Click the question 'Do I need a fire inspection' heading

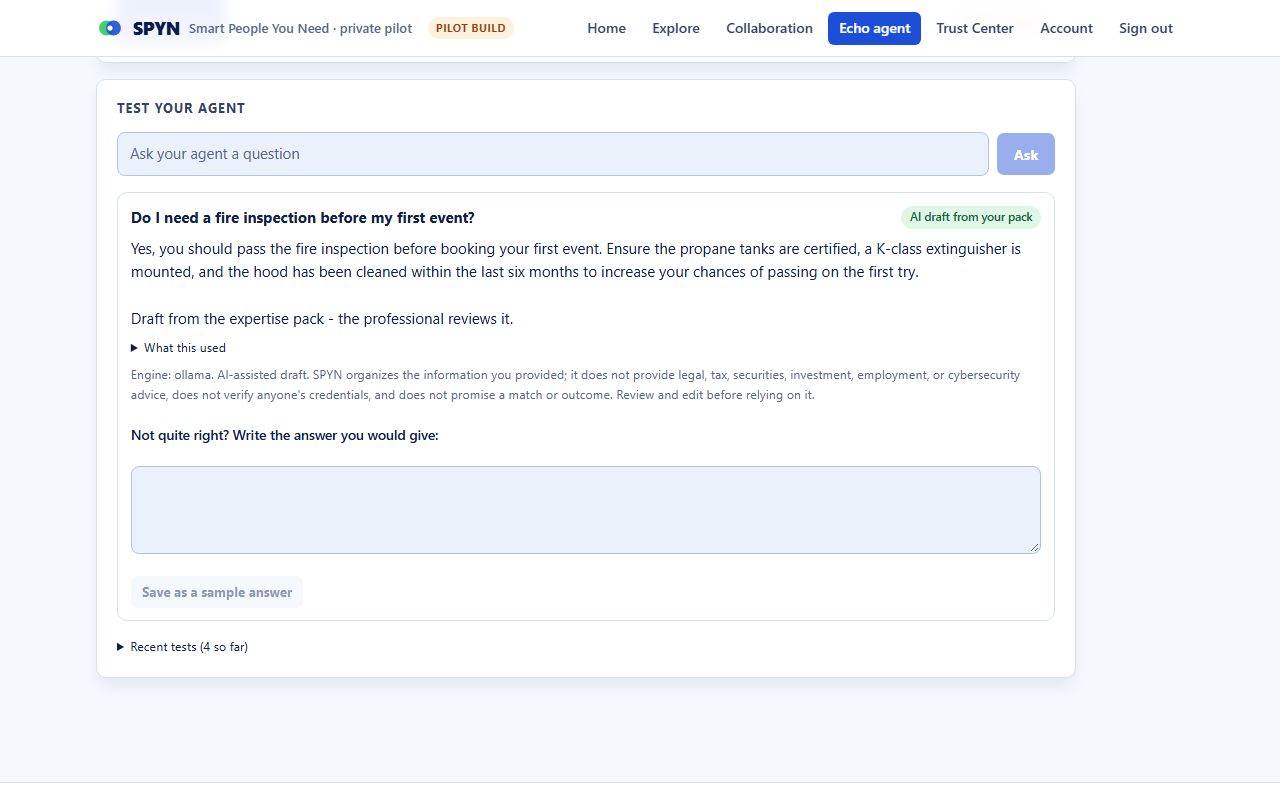pyautogui.click(x=303, y=218)
